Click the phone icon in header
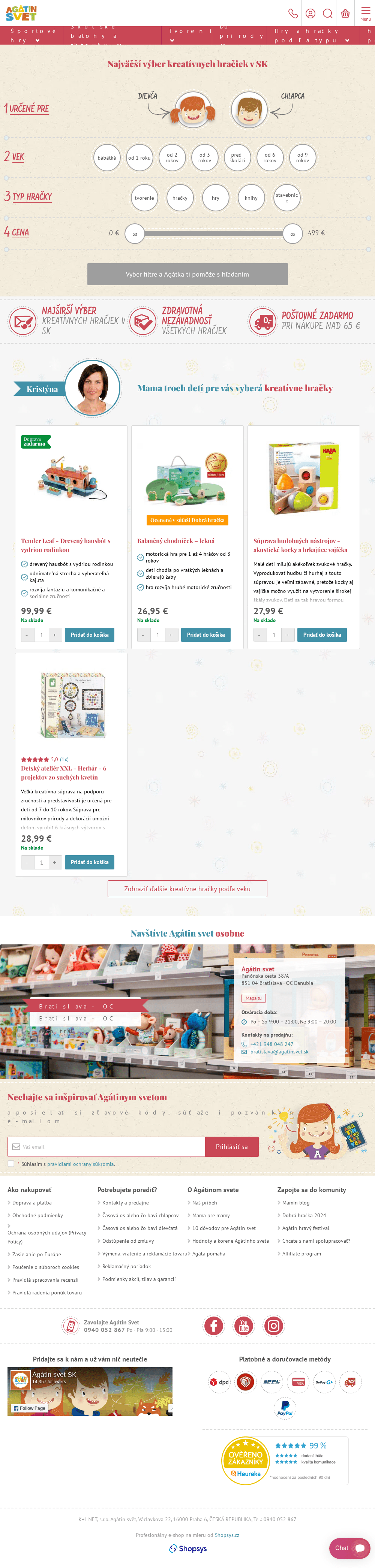 (293, 13)
